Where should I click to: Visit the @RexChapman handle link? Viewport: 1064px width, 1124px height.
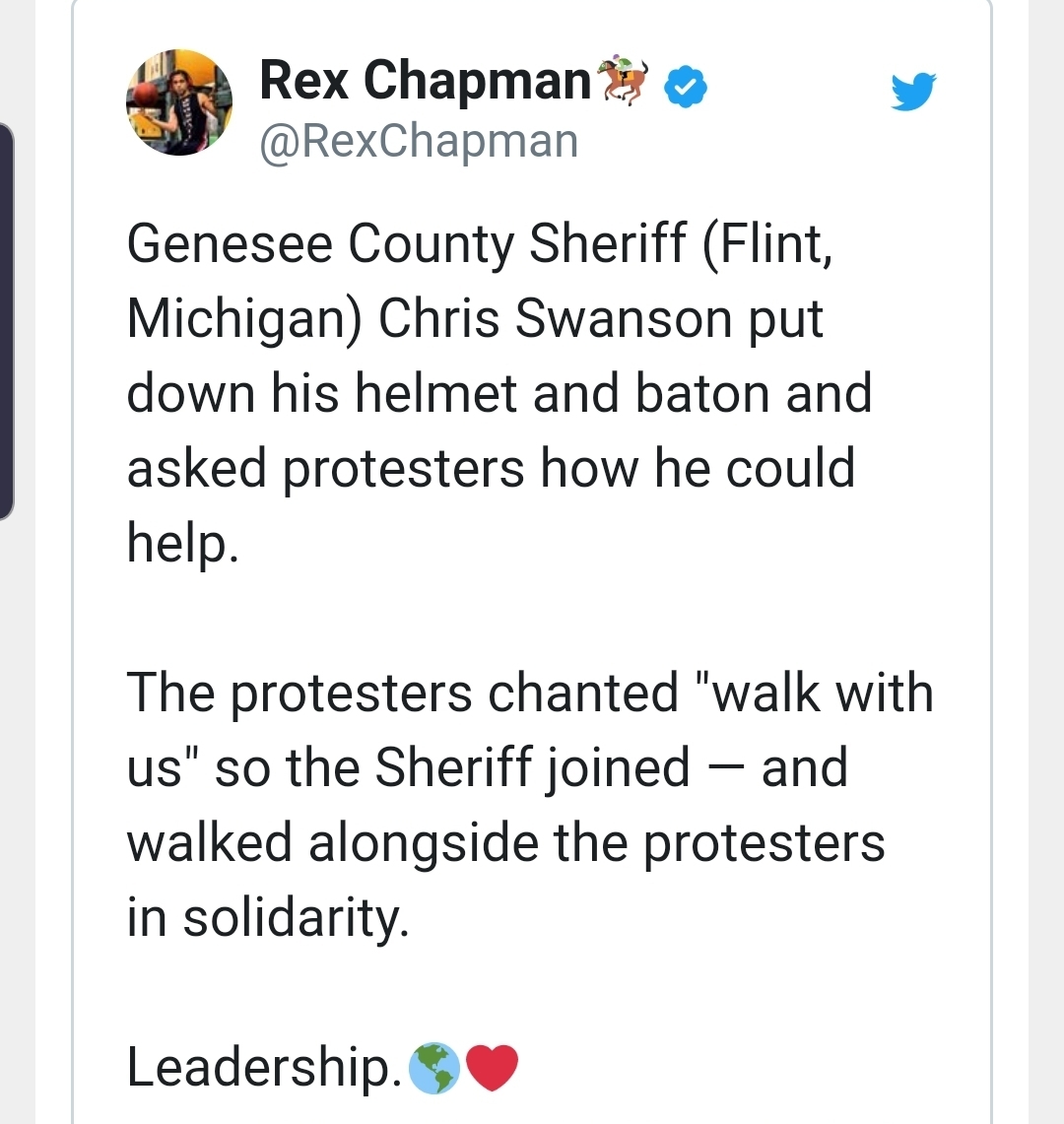pos(418,142)
